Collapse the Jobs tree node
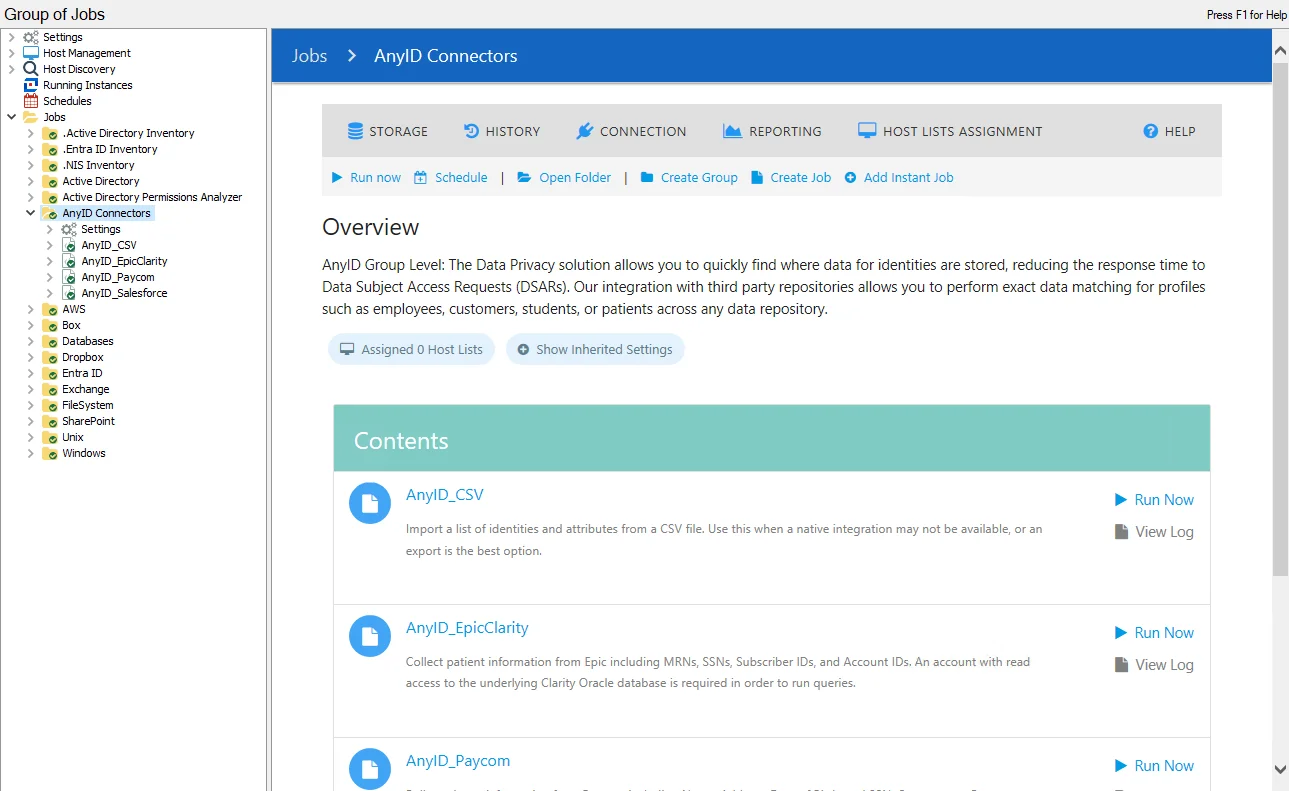 click(x=12, y=117)
